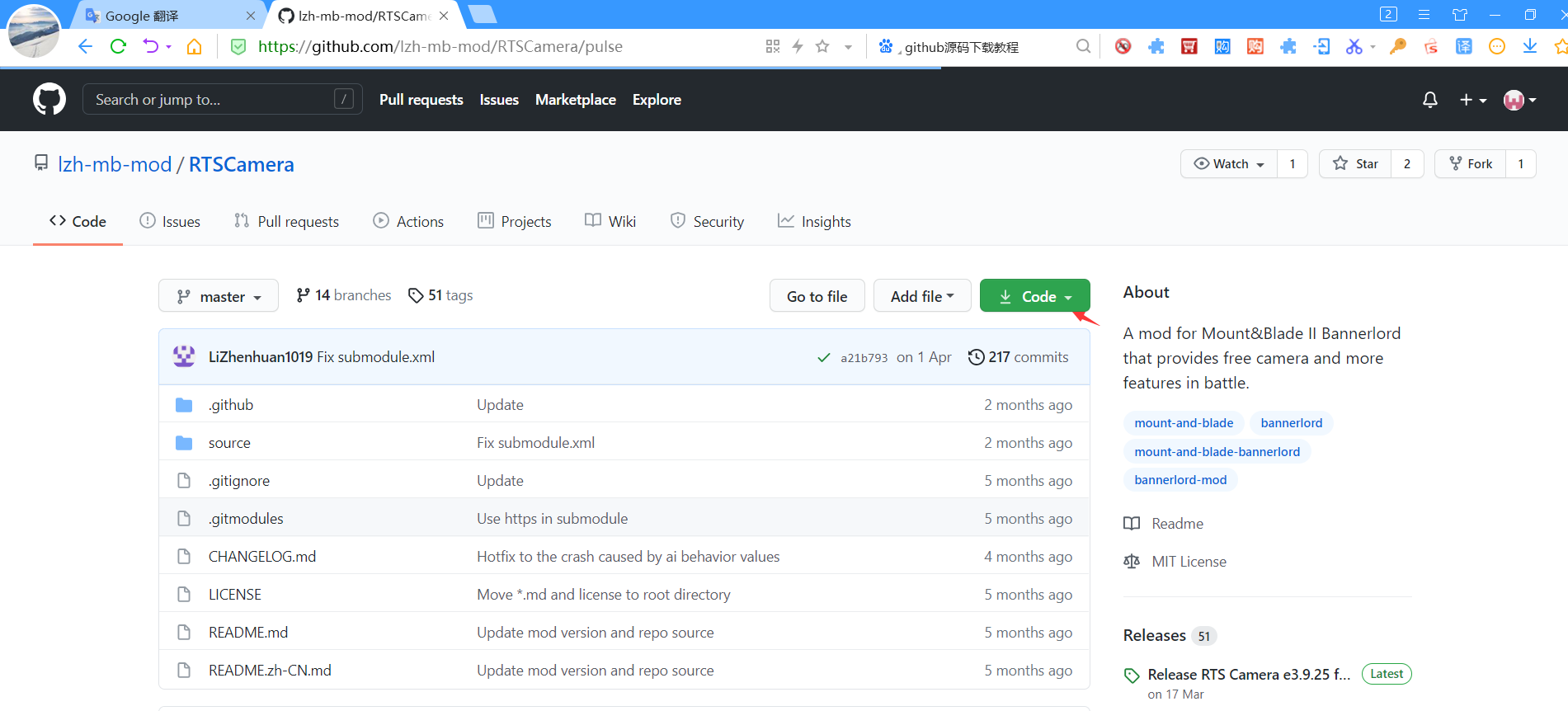This screenshot has height=711, width=1568.
Task: Fork the repository
Action: click(1471, 164)
